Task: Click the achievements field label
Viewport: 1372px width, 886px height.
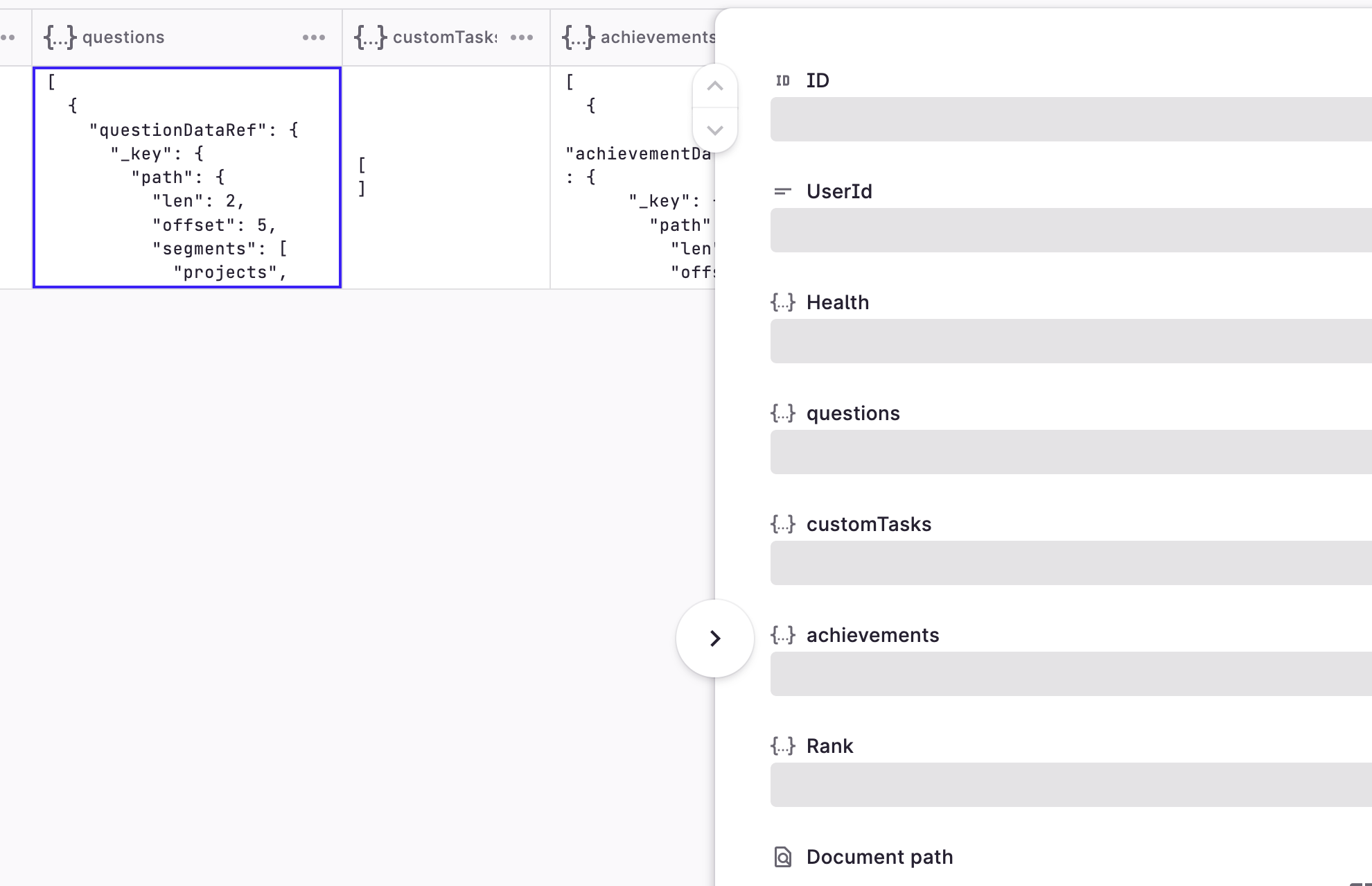Action: (x=872, y=635)
